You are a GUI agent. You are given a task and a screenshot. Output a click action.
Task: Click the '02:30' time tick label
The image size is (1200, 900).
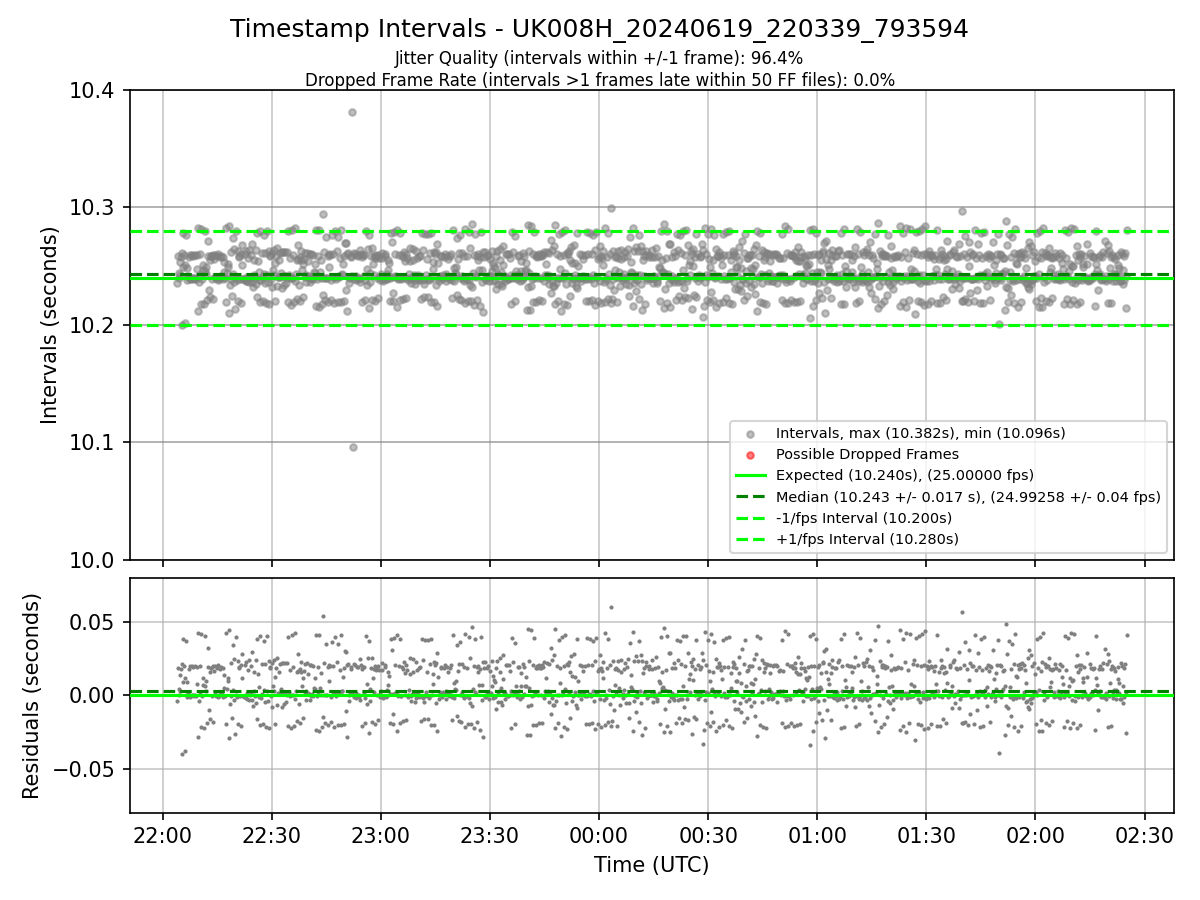[x=1144, y=835]
